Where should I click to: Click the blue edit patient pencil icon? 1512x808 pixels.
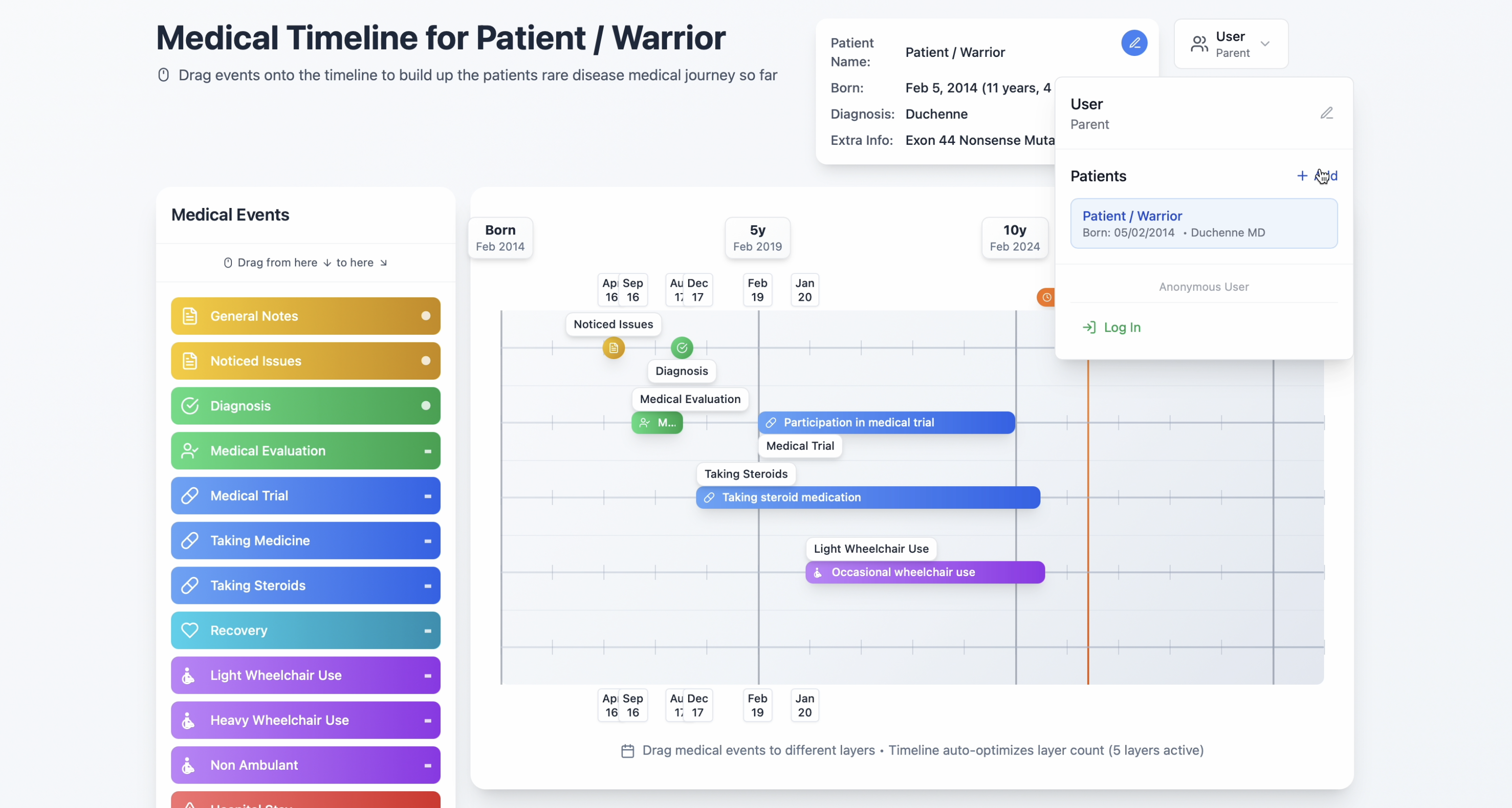1134,43
